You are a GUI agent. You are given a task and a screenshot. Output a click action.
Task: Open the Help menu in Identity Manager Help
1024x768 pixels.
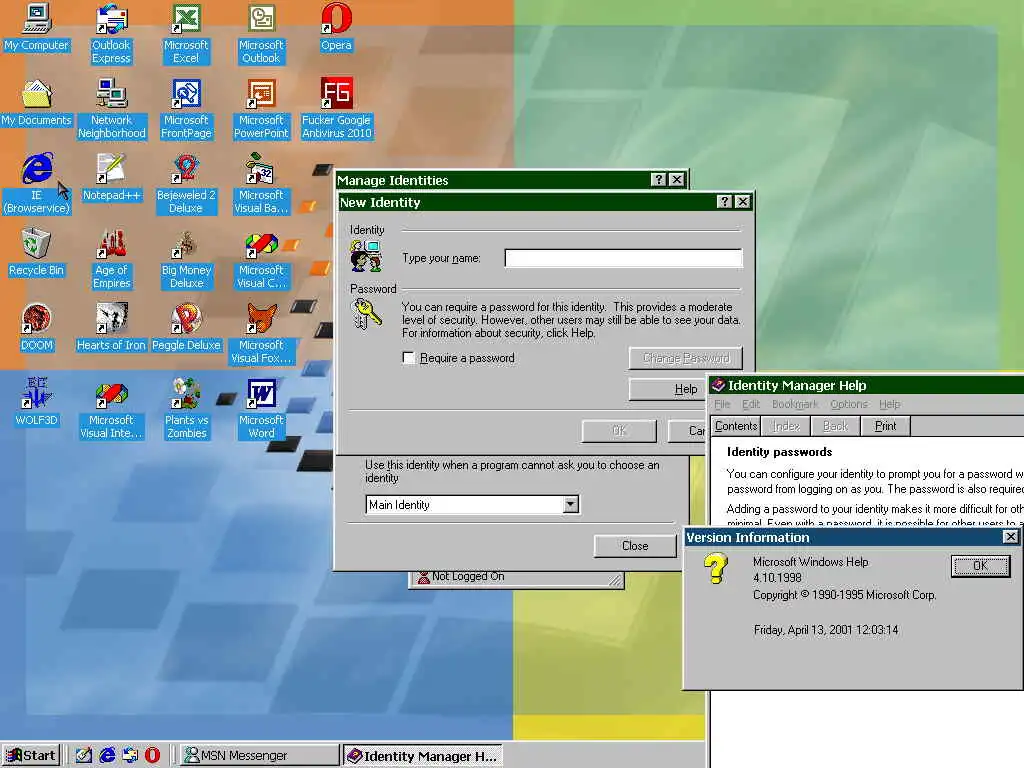tap(889, 404)
